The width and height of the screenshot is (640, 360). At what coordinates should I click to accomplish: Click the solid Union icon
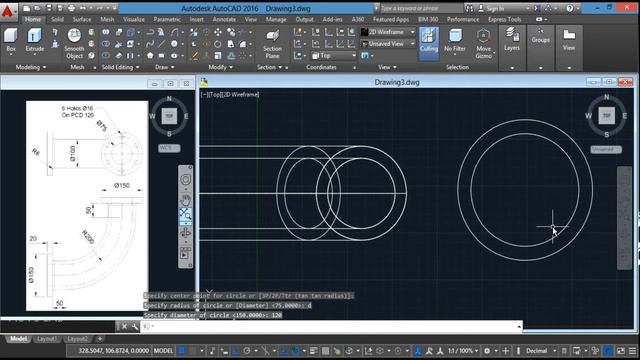[106, 32]
